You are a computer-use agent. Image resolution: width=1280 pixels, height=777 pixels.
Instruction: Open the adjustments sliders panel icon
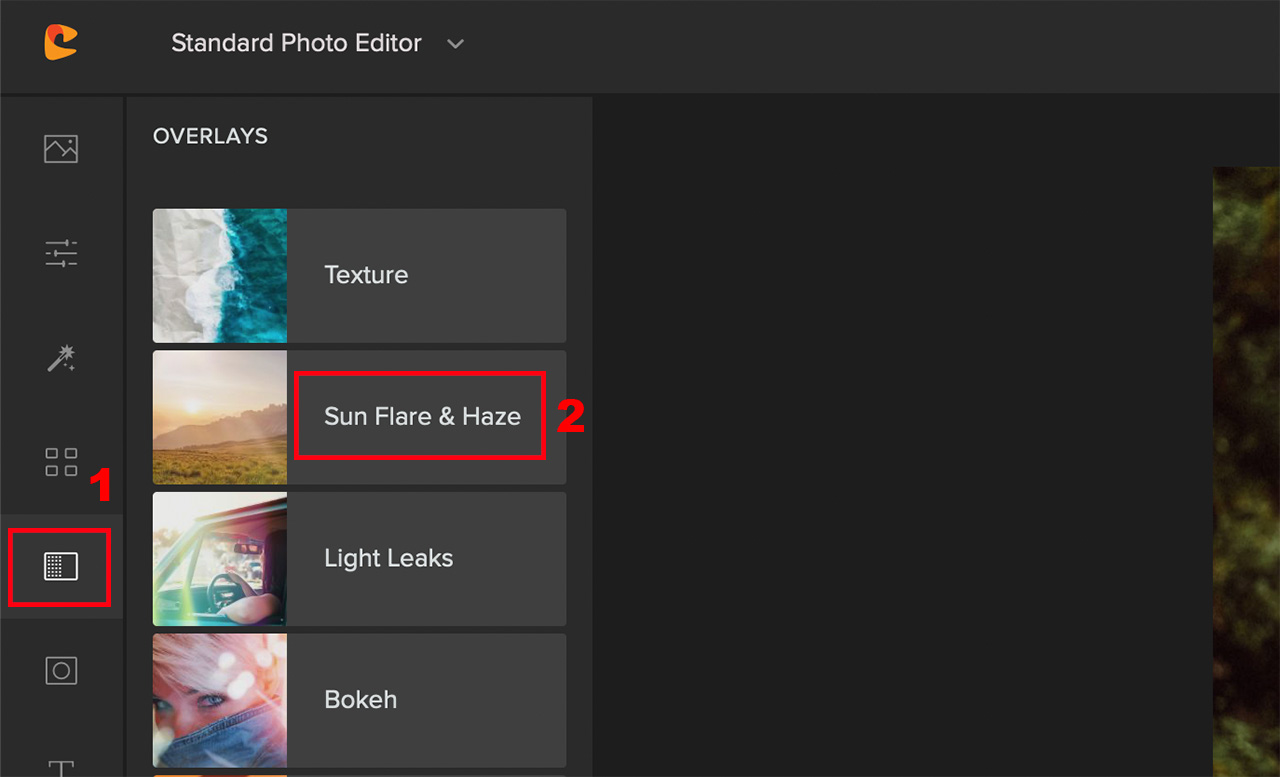(61, 253)
